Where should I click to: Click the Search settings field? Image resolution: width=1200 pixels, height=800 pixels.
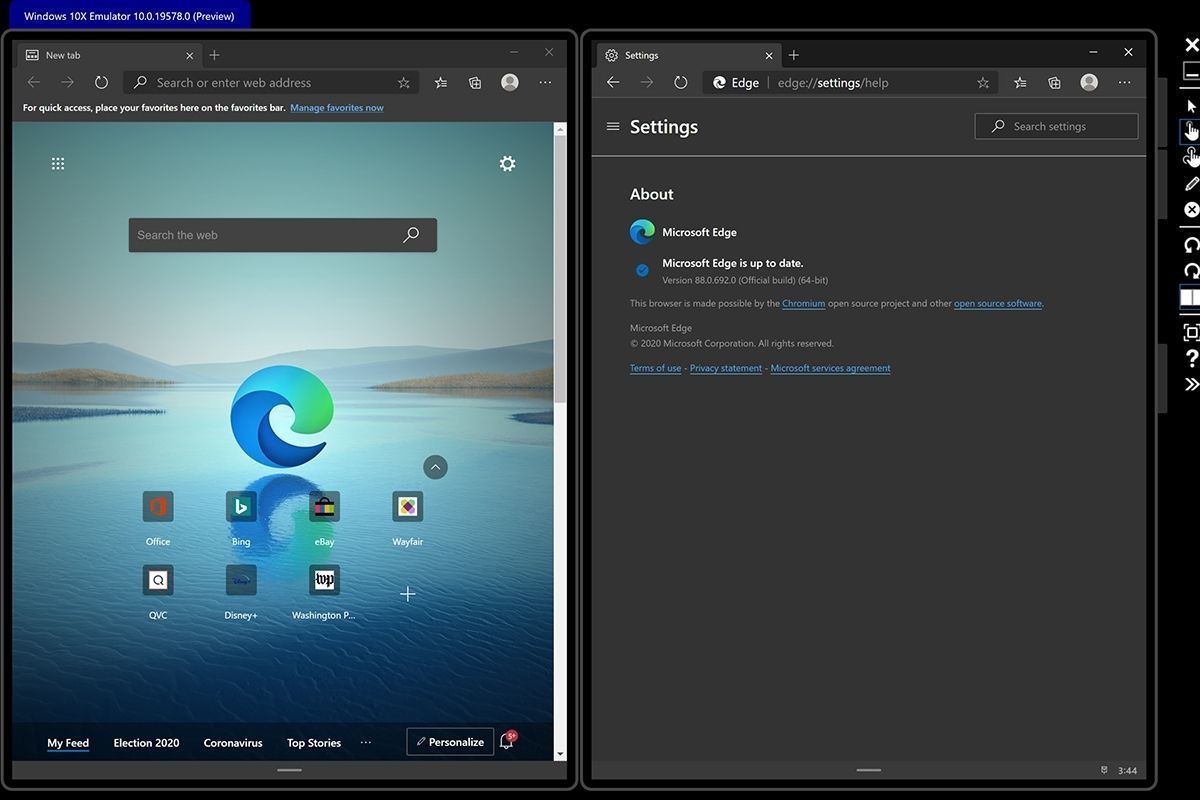click(x=1056, y=126)
